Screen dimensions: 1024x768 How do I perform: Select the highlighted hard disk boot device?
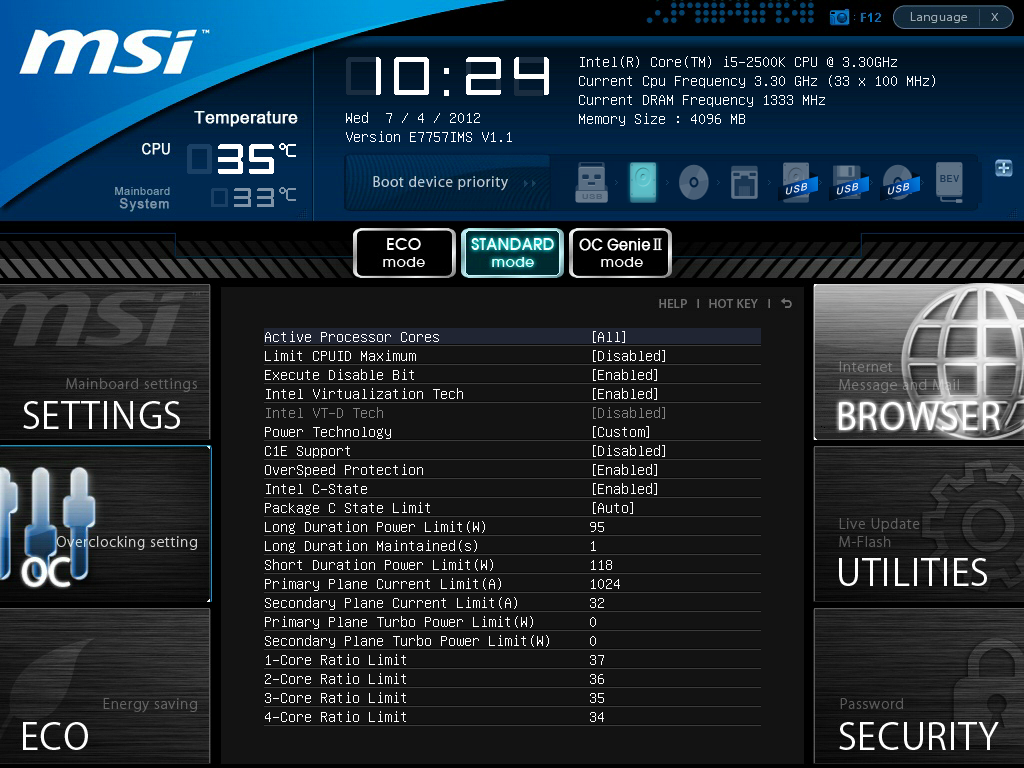(643, 182)
